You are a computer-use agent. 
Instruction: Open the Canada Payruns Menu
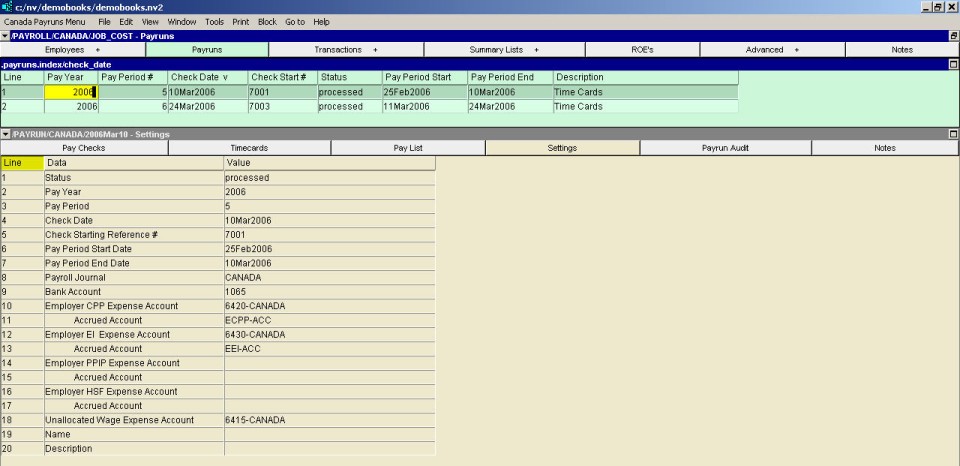[45, 21]
